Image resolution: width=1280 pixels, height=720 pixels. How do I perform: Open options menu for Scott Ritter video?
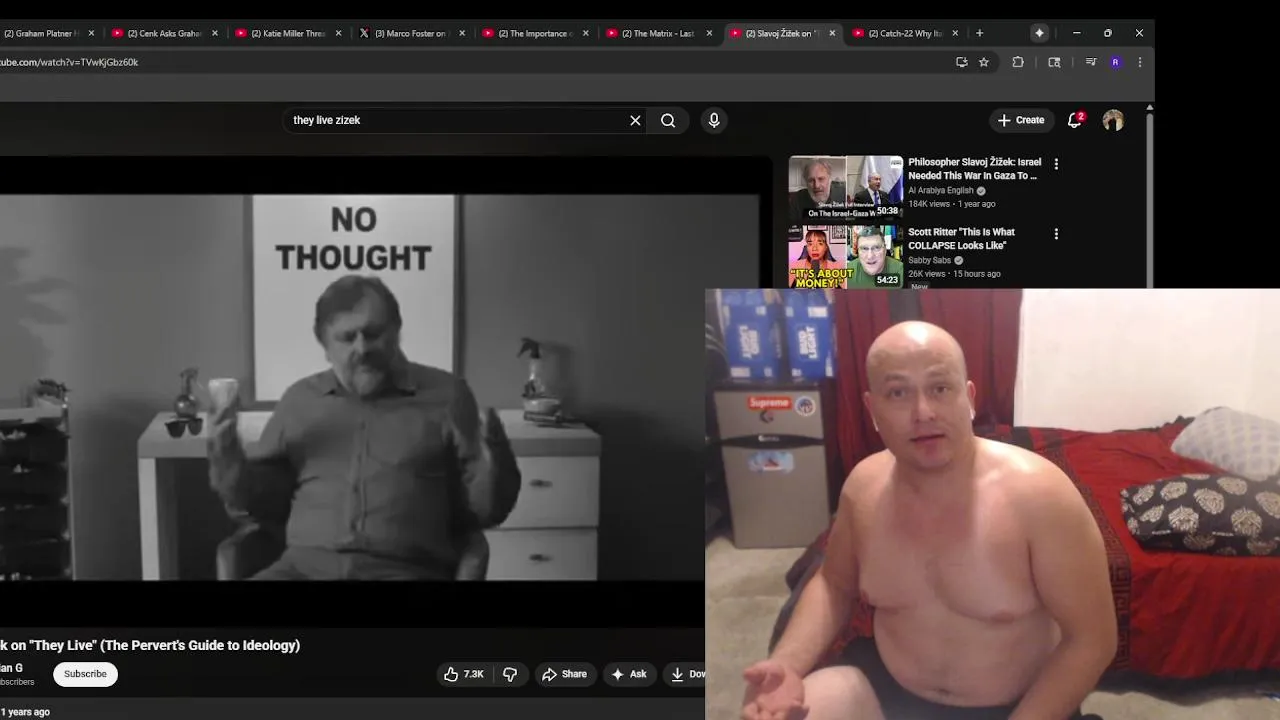[x=1056, y=234]
